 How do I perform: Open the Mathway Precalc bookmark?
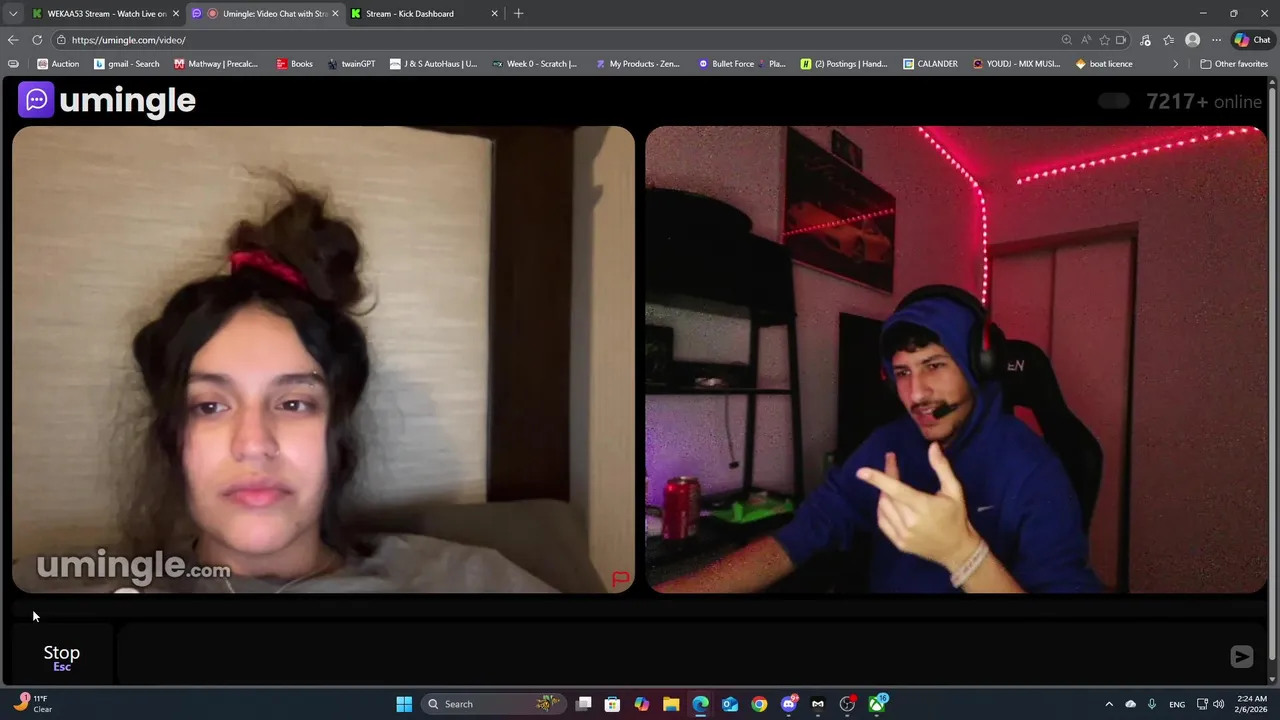[x=216, y=64]
